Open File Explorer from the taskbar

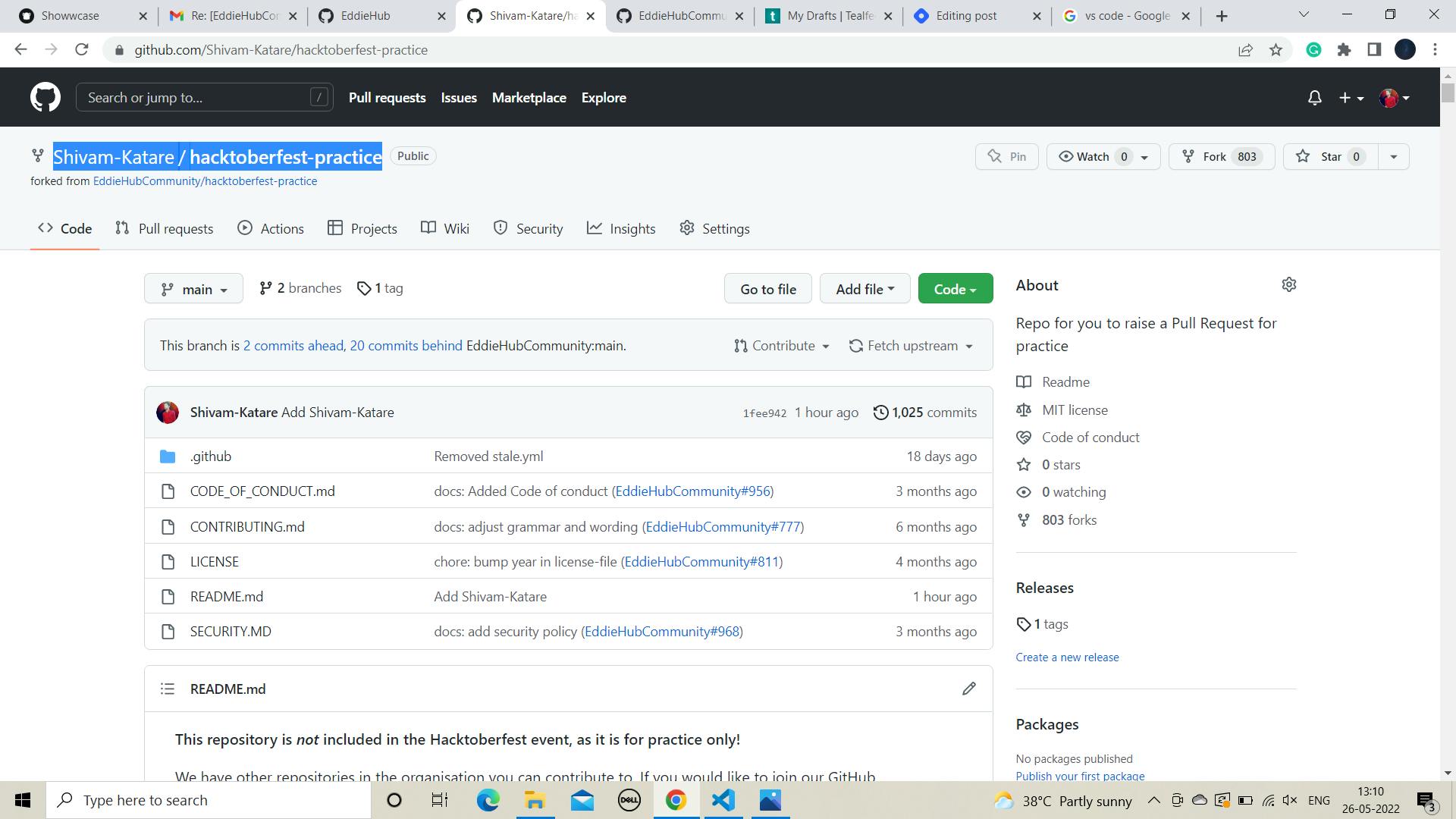point(535,800)
